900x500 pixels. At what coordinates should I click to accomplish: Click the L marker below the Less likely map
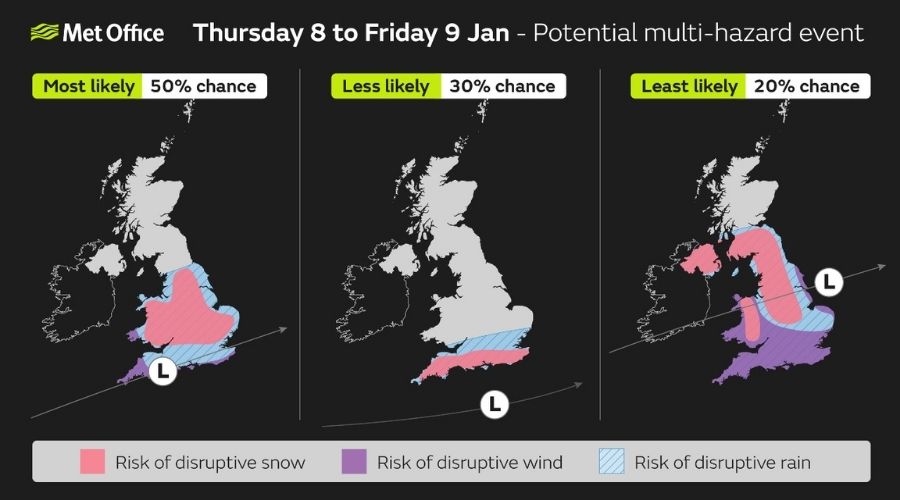coord(493,405)
